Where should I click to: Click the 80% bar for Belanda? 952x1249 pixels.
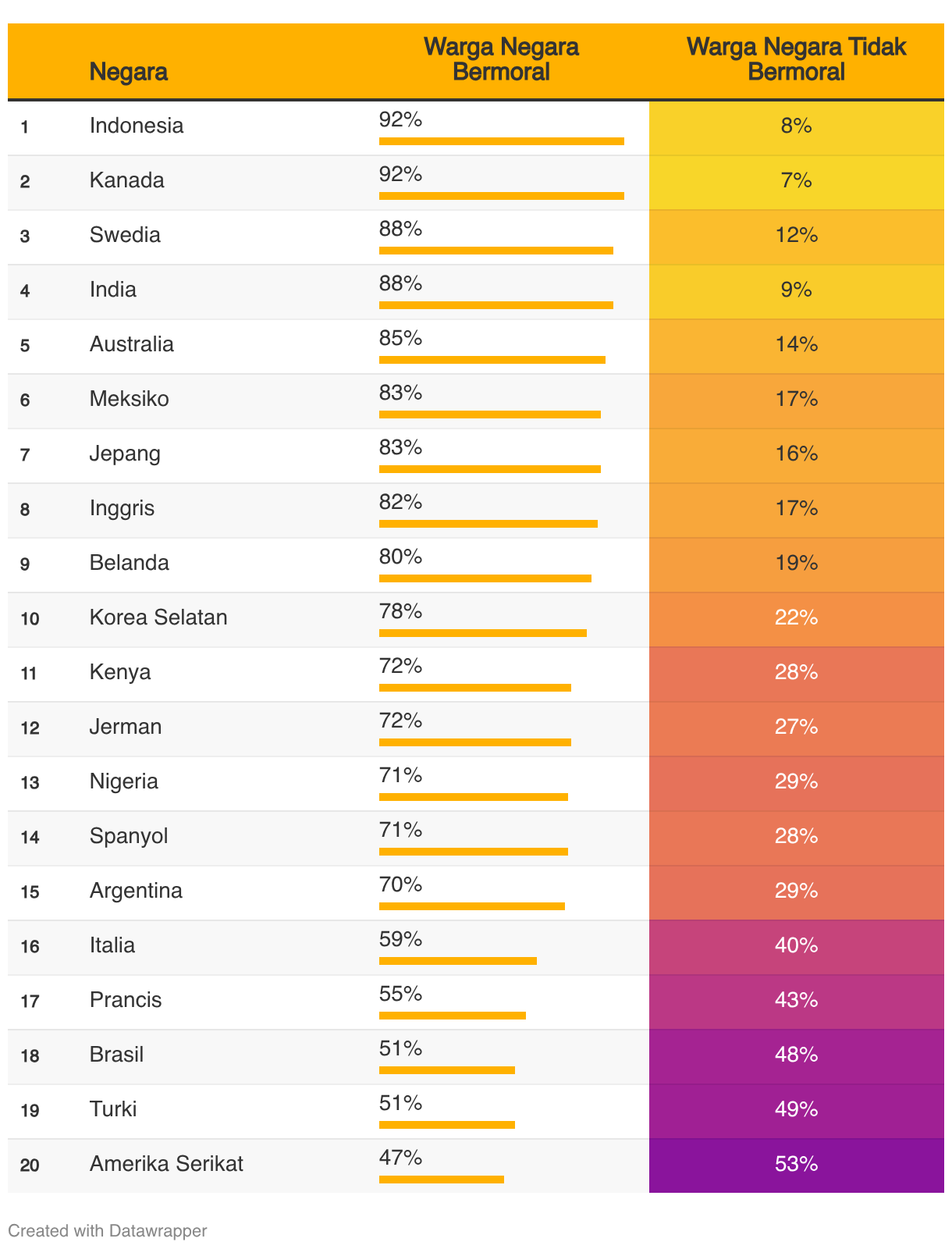coord(485,578)
